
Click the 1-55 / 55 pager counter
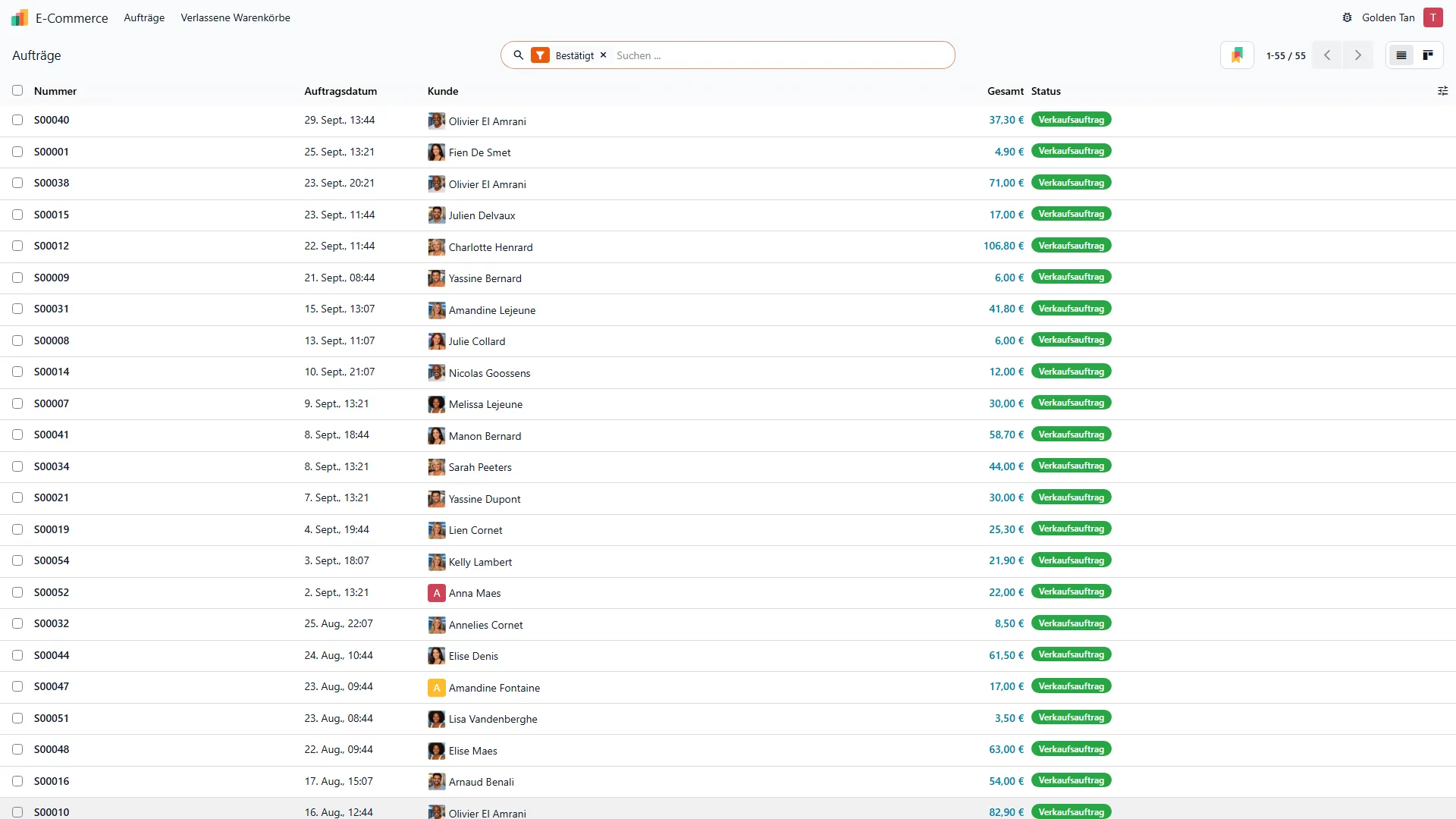tap(1285, 55)
